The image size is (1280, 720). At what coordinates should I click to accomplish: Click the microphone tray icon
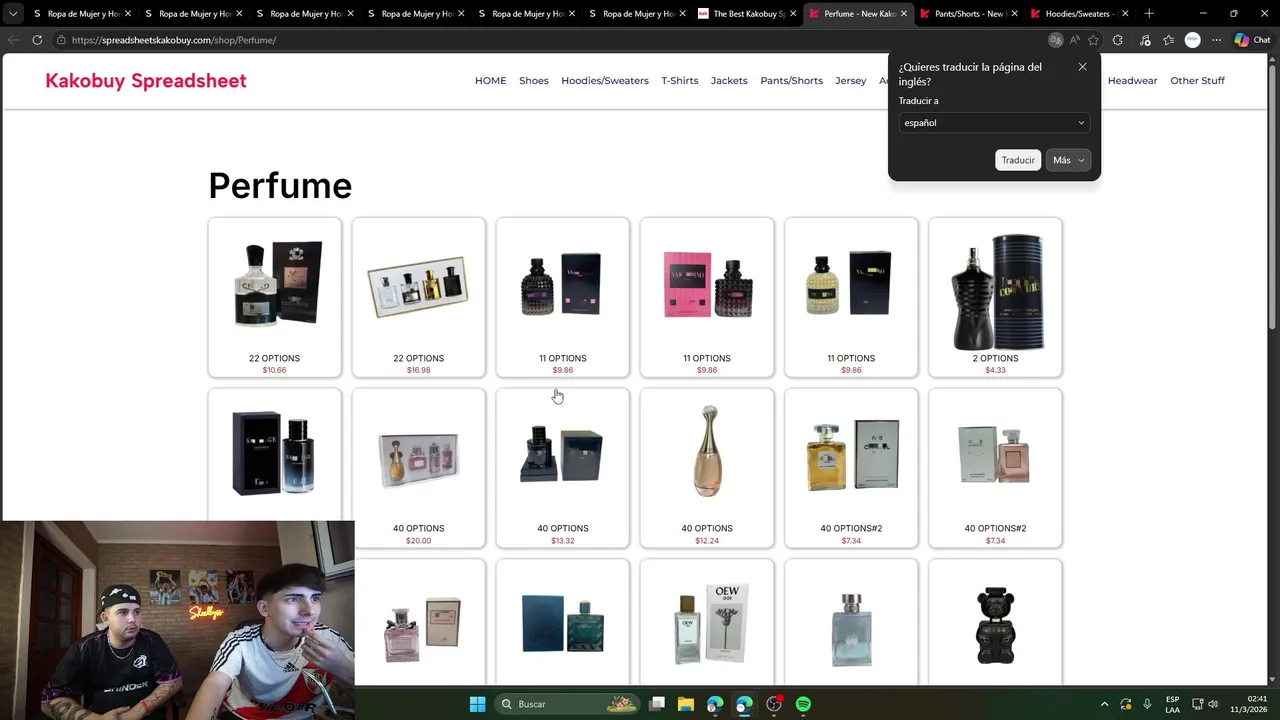pyautogui.click(x=1147, y=704)
